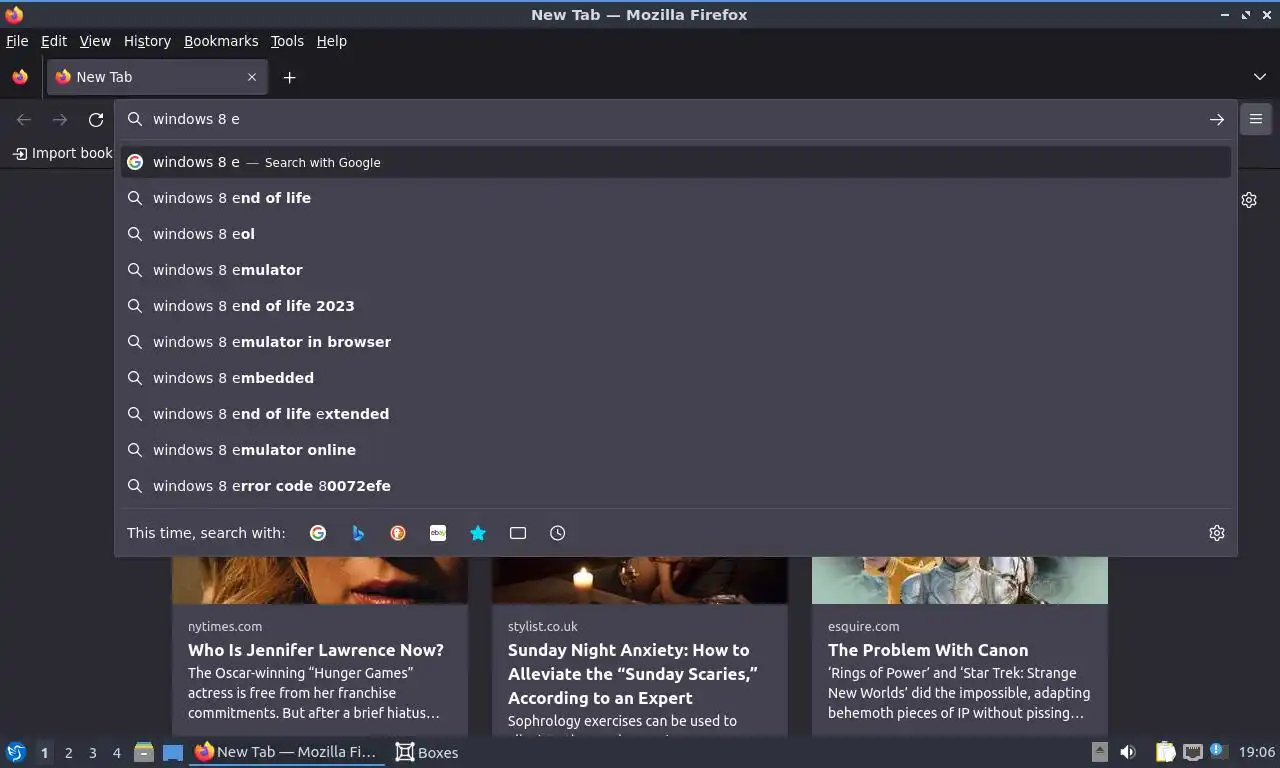Select suggestion 'windows 8 end of life'
Image resolution: width=1280 pixels, height=768 pixels.
(676, 198)
